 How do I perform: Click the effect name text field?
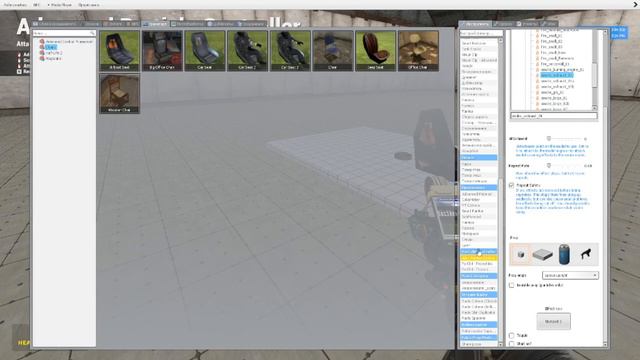553,116
